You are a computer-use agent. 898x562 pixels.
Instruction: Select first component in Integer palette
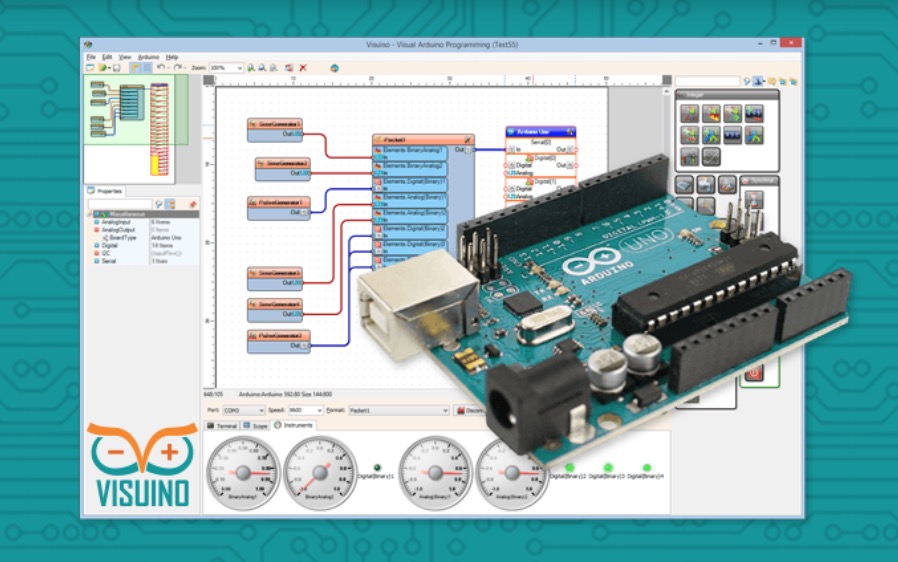tap(689, 114)
